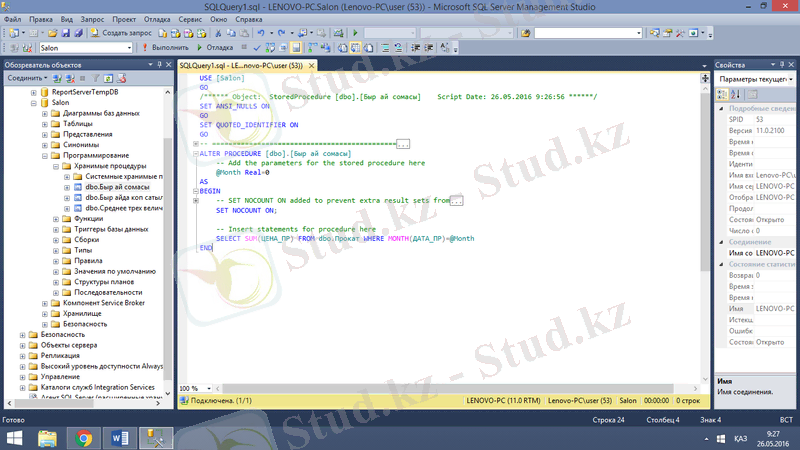The image size is (800, 450).
Task: Click the filter funnel icon in Object Explorer
Action: point(95,79)
